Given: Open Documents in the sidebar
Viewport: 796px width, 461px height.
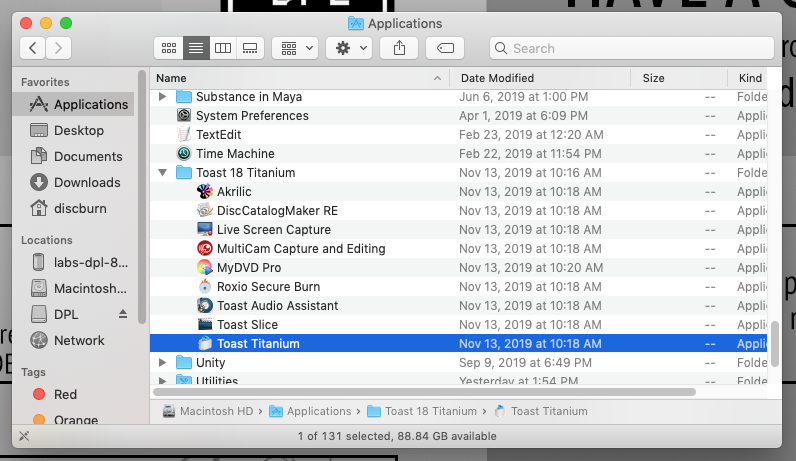Looking at the screenshot, I should point(75,156).
